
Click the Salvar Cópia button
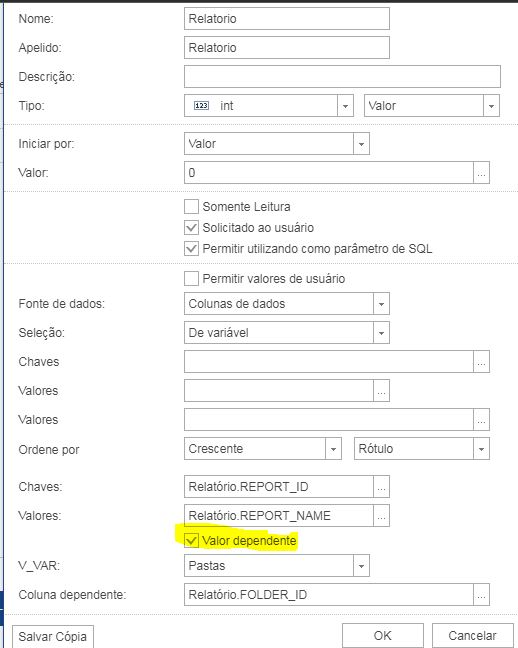point(53,637)
